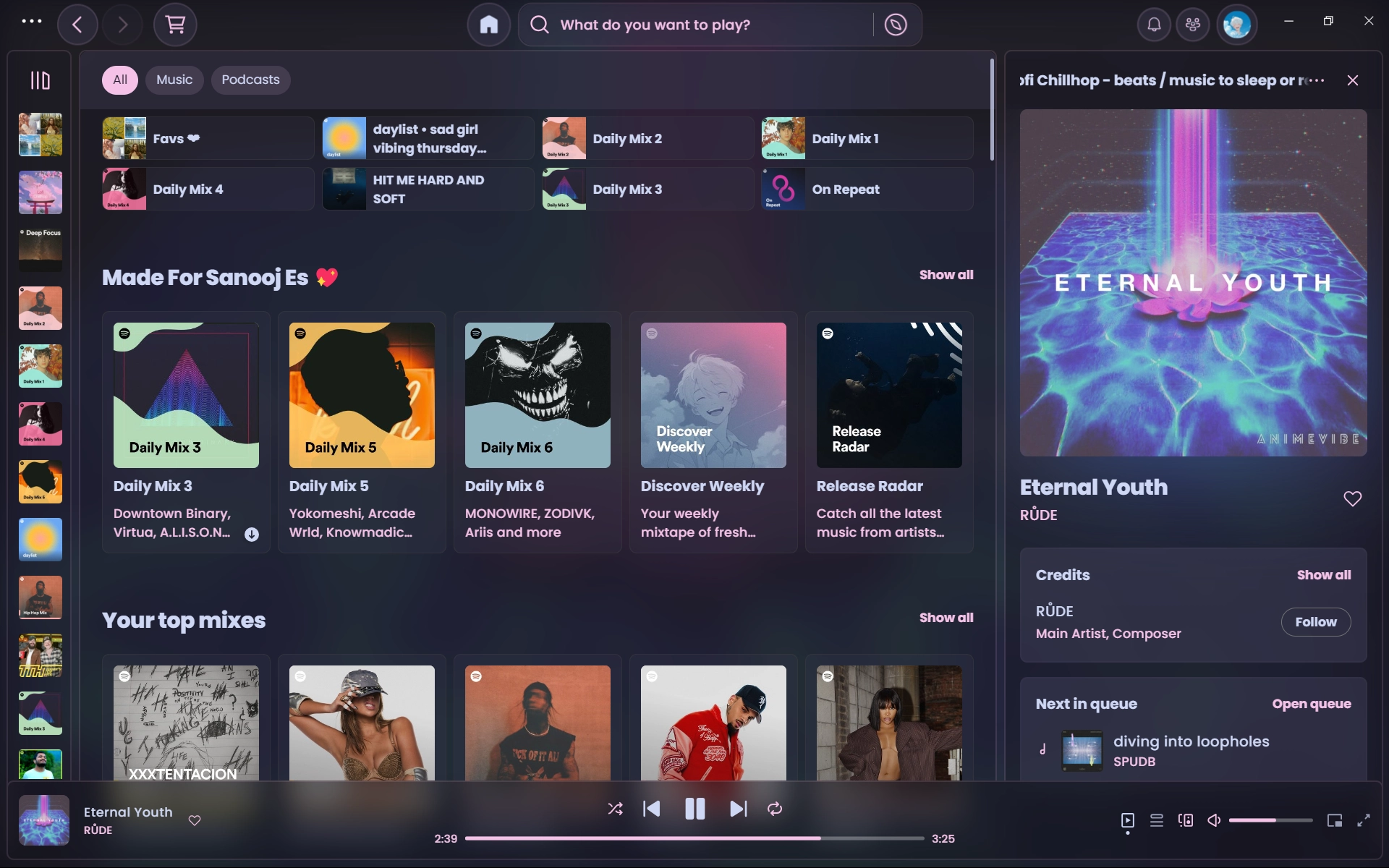Select the All filter chip
1389x868 pixels.
pyautogui.click(x=120, y=80)
